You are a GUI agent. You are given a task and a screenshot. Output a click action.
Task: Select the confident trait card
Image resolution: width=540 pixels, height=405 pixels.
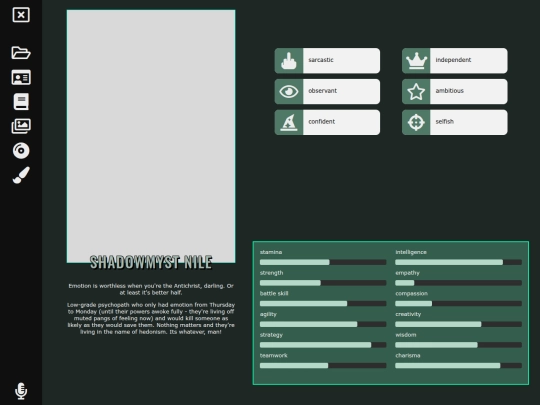coord(328,122)
